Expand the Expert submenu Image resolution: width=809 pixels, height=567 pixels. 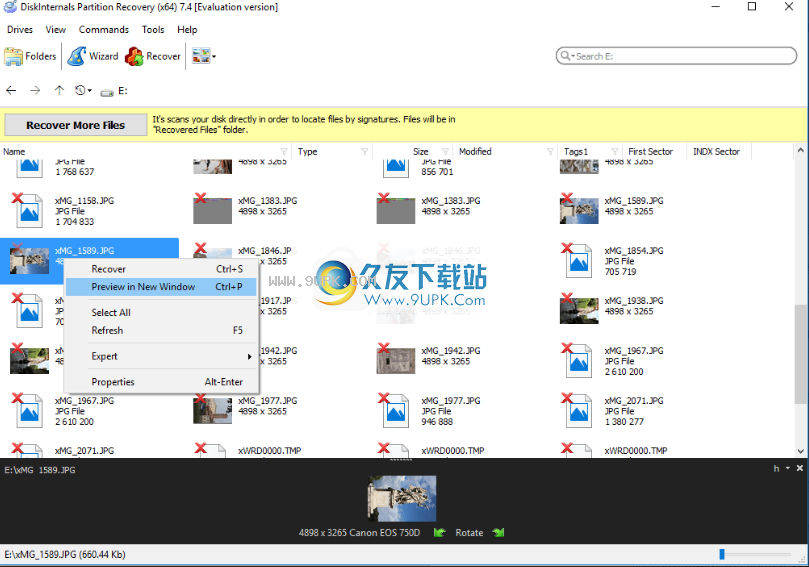point(161,356)
